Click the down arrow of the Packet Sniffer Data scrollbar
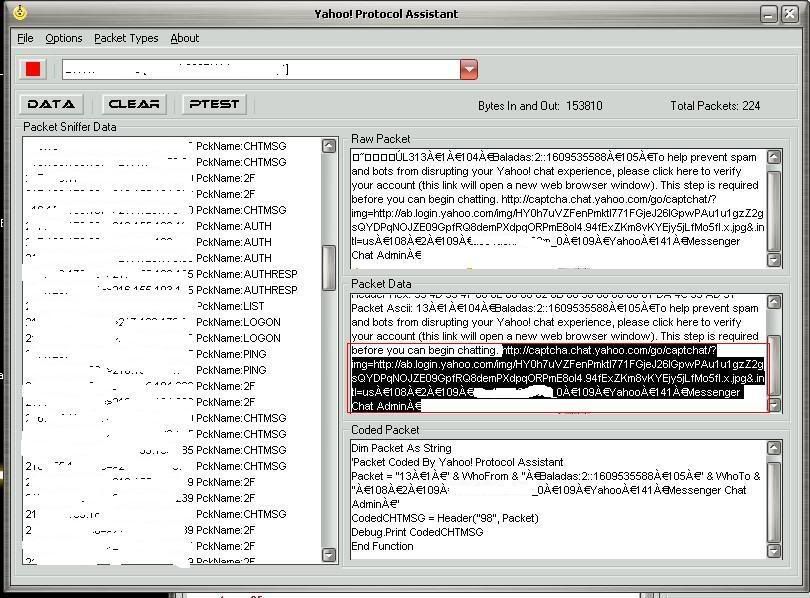The height and width of the screenshot is (598, 810). (x=329, y=555)
